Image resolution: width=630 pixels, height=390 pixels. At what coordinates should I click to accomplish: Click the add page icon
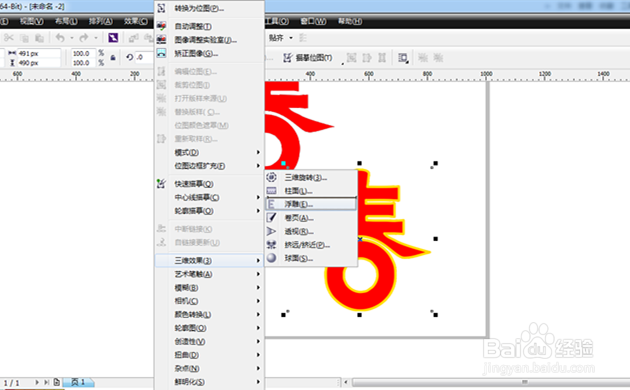57,382
